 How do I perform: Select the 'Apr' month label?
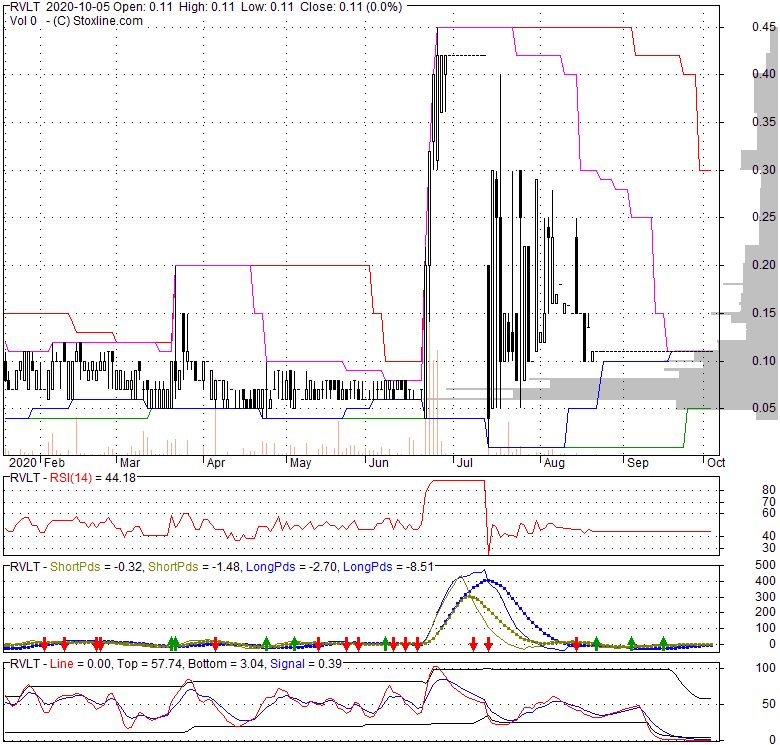[x=216, y=463]
